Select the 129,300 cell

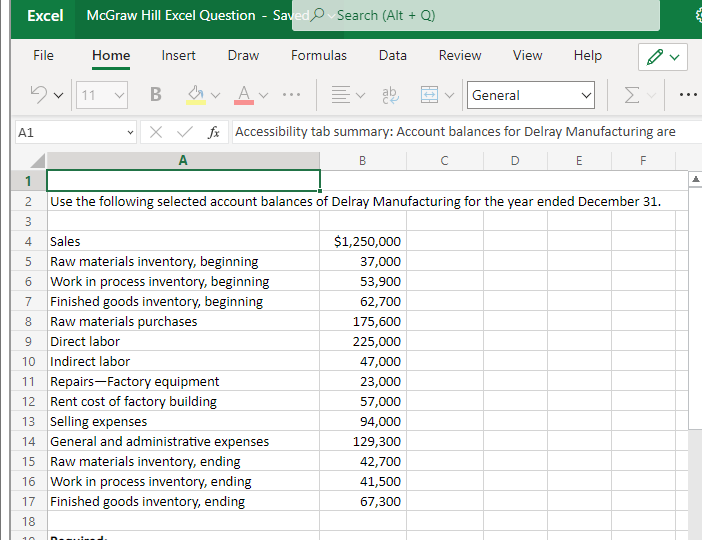(x=363, y=441)
